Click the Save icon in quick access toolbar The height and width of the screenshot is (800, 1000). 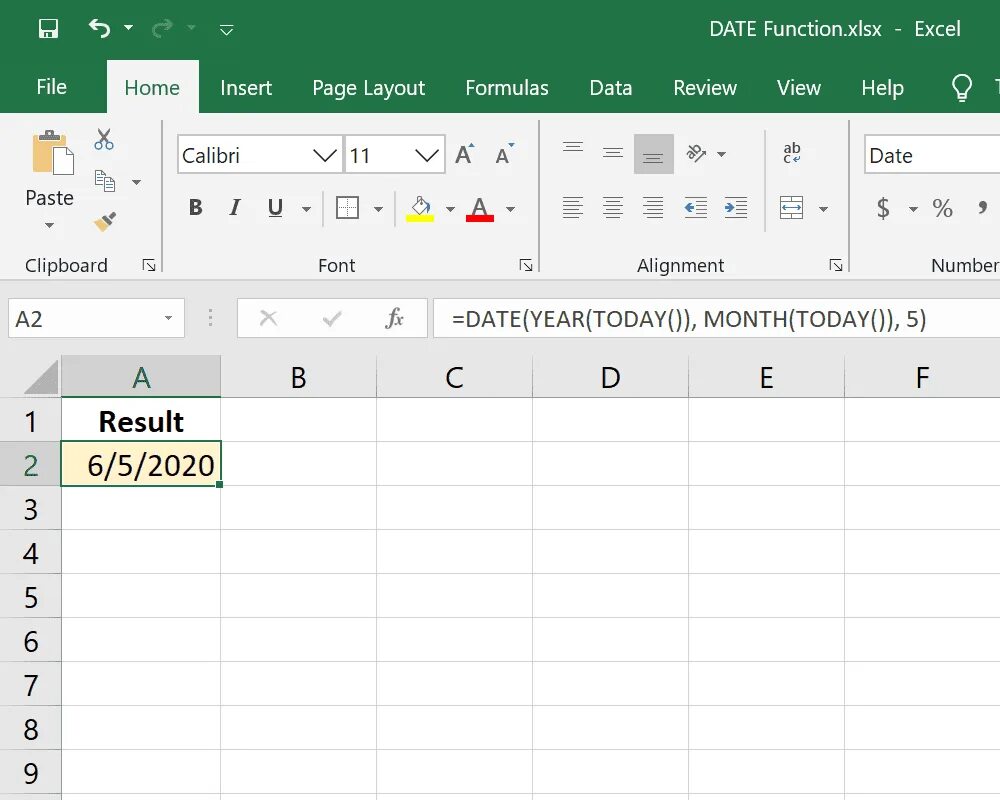[x=48, y=29]
